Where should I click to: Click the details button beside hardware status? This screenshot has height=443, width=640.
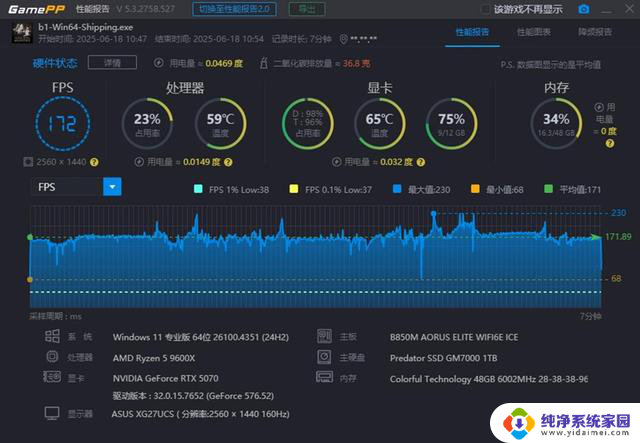tap(112, 62)
